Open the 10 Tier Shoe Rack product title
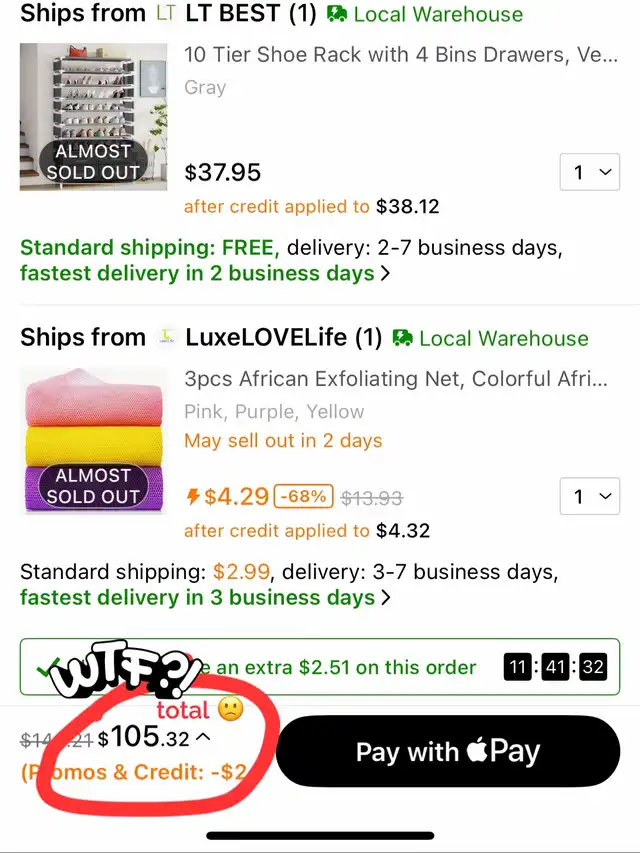640x853 pixels. 401,55
